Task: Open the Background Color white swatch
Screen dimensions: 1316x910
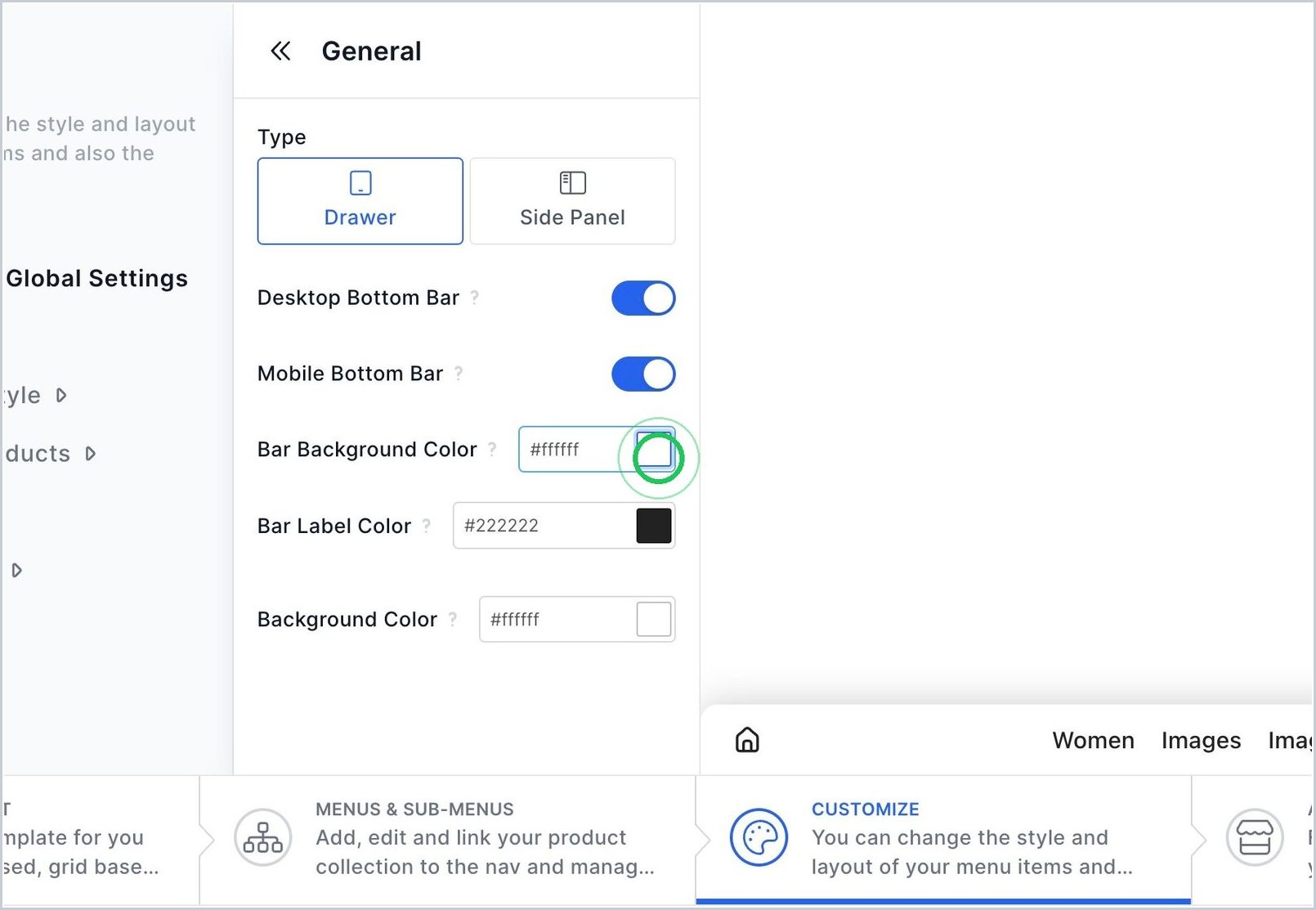Action: [x=654, y=620]
